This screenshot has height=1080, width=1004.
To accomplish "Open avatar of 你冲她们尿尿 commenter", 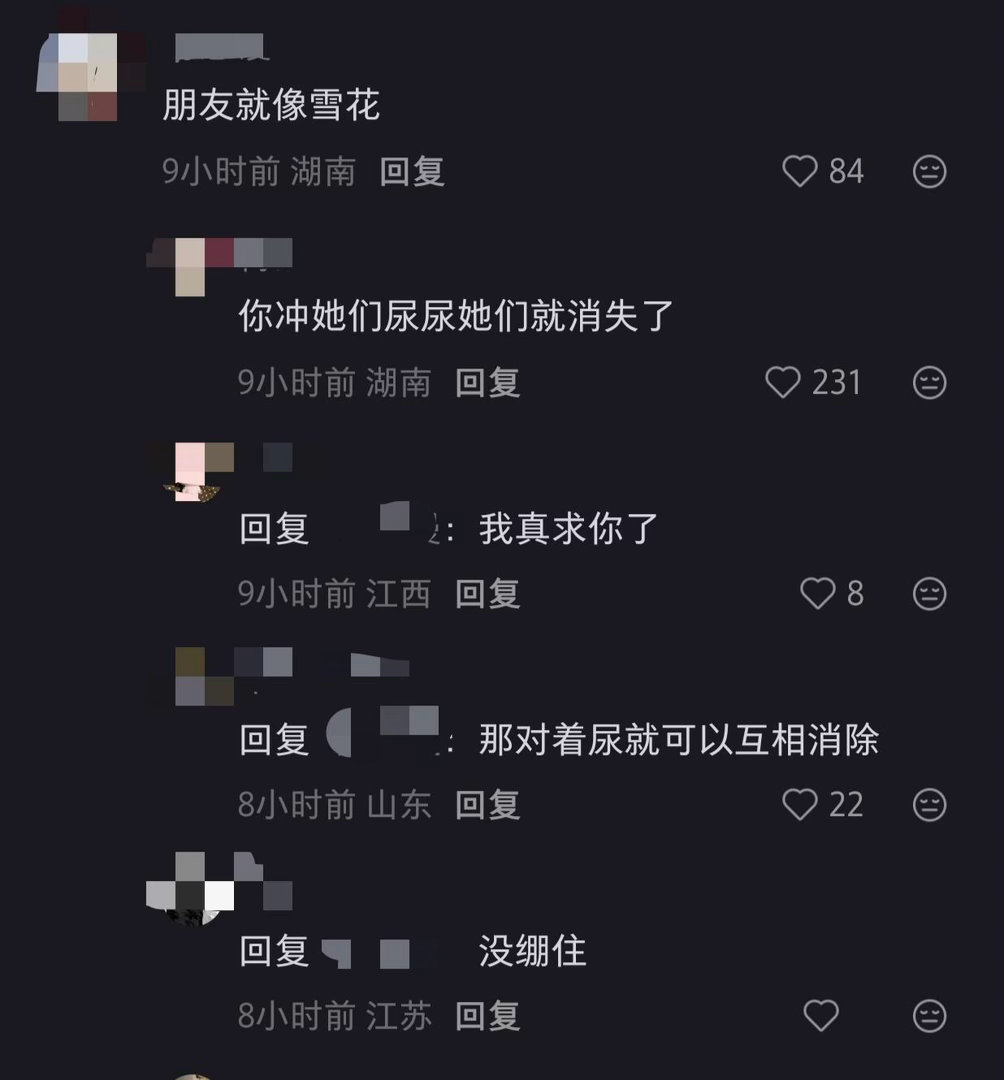I will [x=190, y=267].
